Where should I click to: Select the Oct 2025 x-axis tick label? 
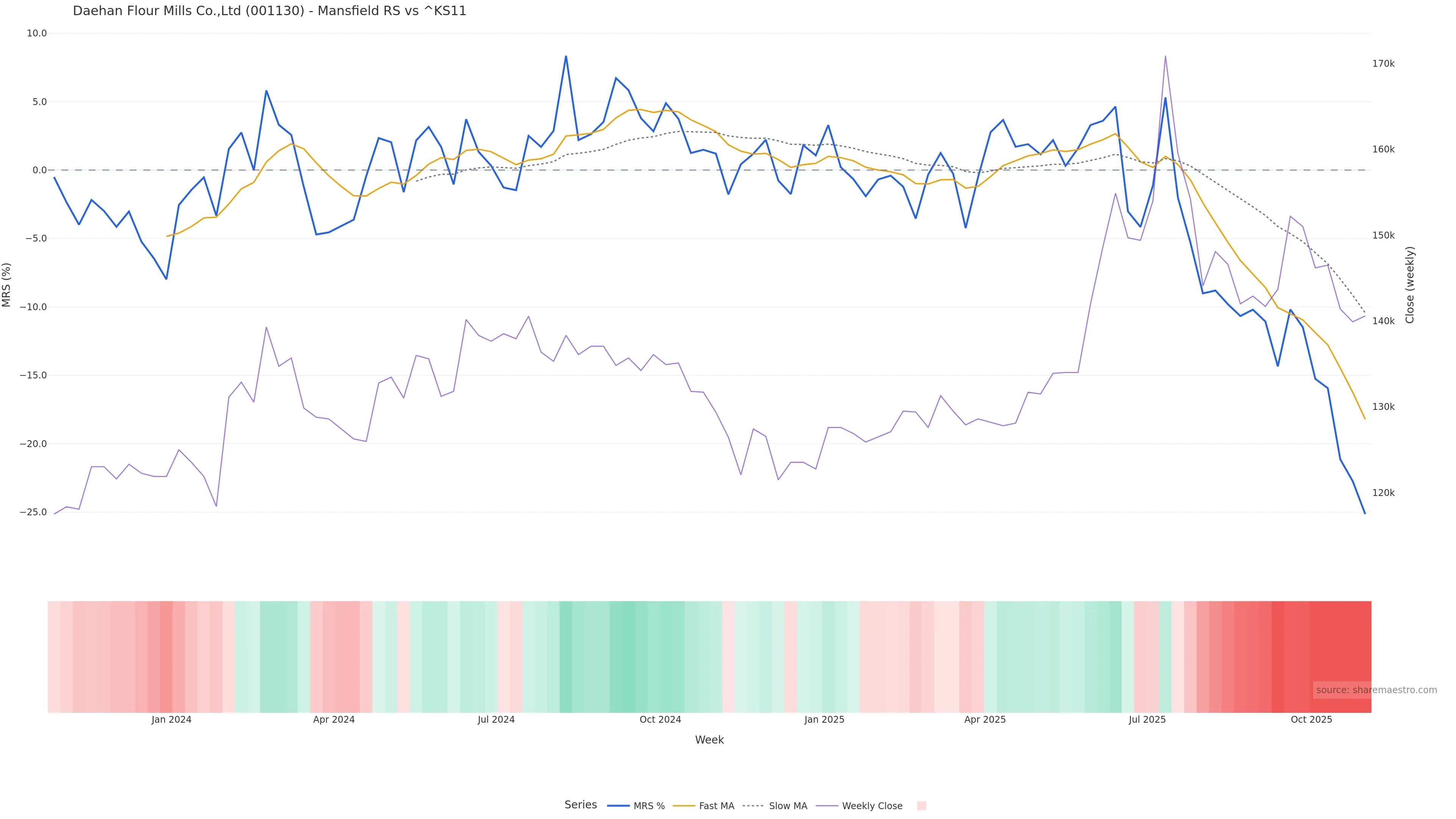1311,720
